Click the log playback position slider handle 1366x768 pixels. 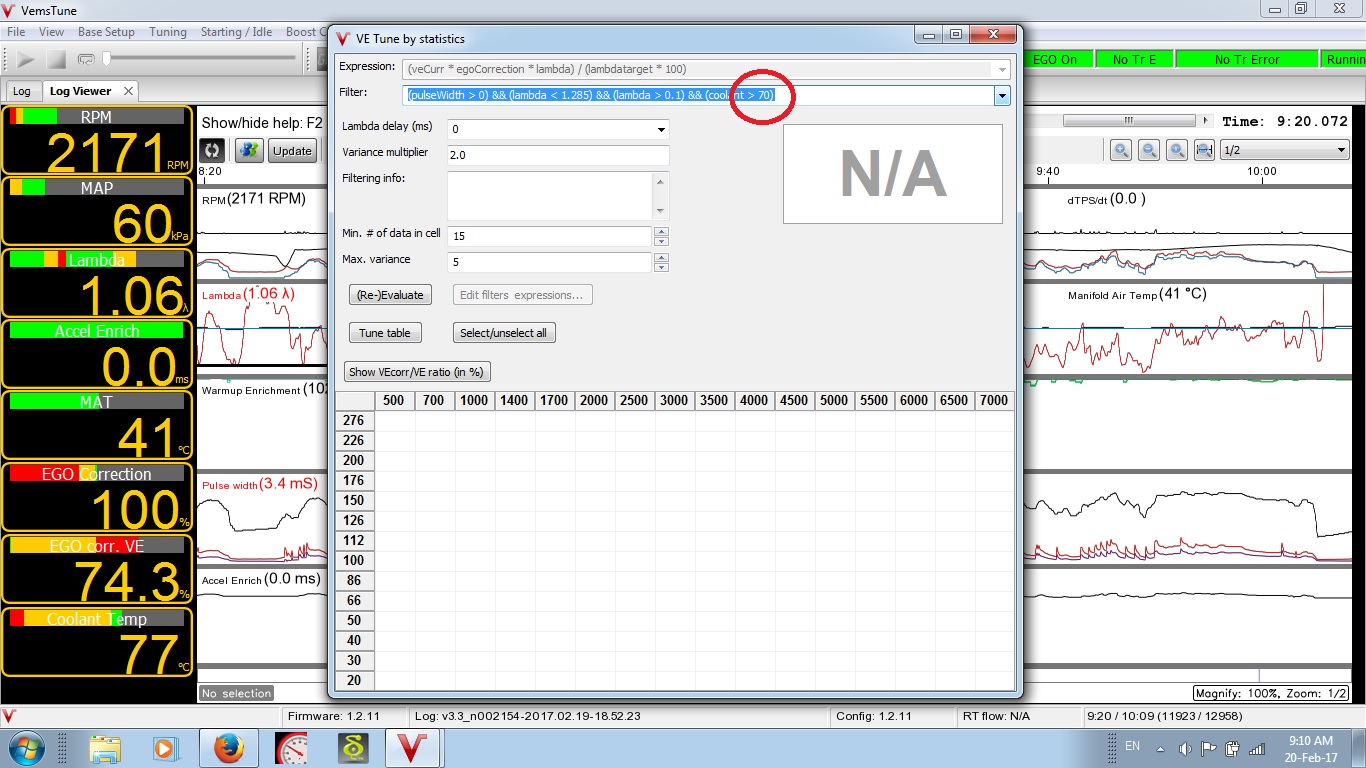(x=107, y=60)
